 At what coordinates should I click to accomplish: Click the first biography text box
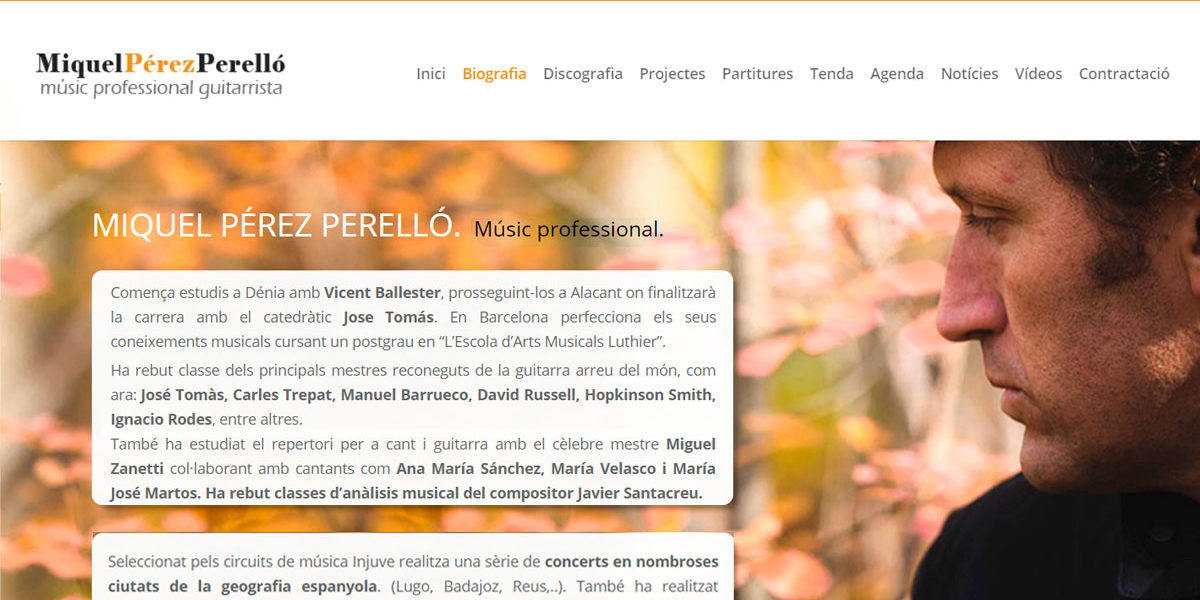[412, 387]
